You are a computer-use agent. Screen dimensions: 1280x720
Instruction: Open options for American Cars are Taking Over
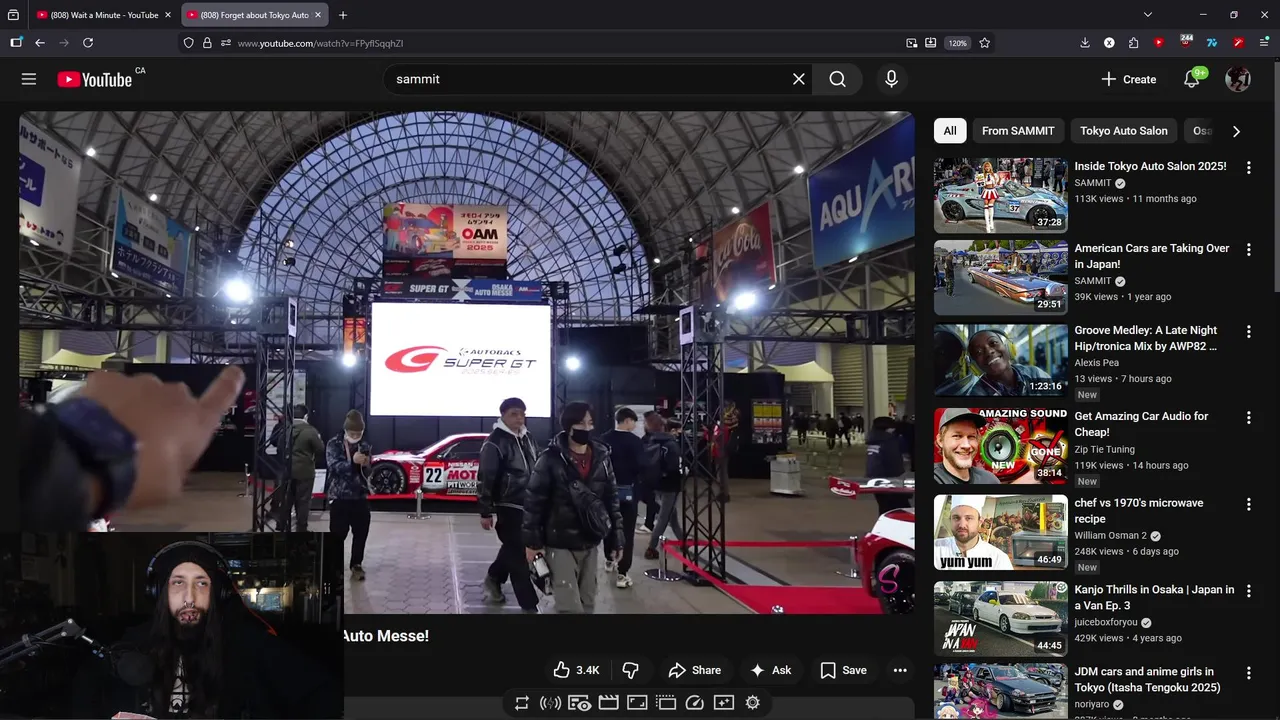click(x=1248, y=250)
